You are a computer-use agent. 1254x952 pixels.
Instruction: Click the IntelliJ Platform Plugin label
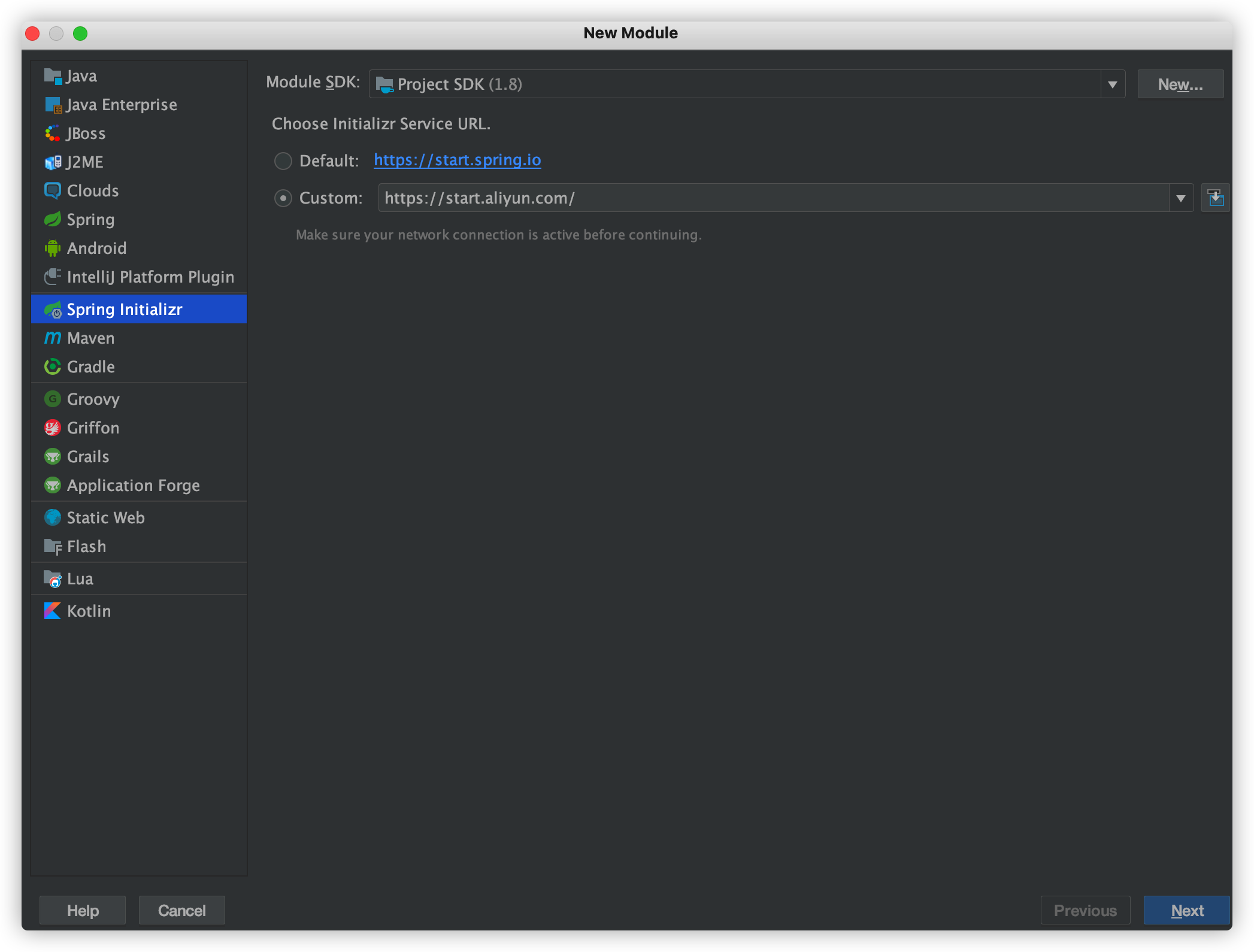point(150,277)
